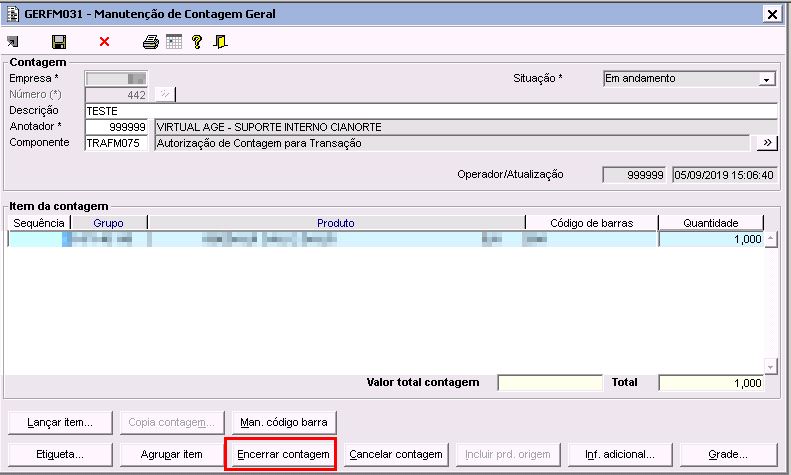Click the Descrição field containing TESTE

pos(431,111)
